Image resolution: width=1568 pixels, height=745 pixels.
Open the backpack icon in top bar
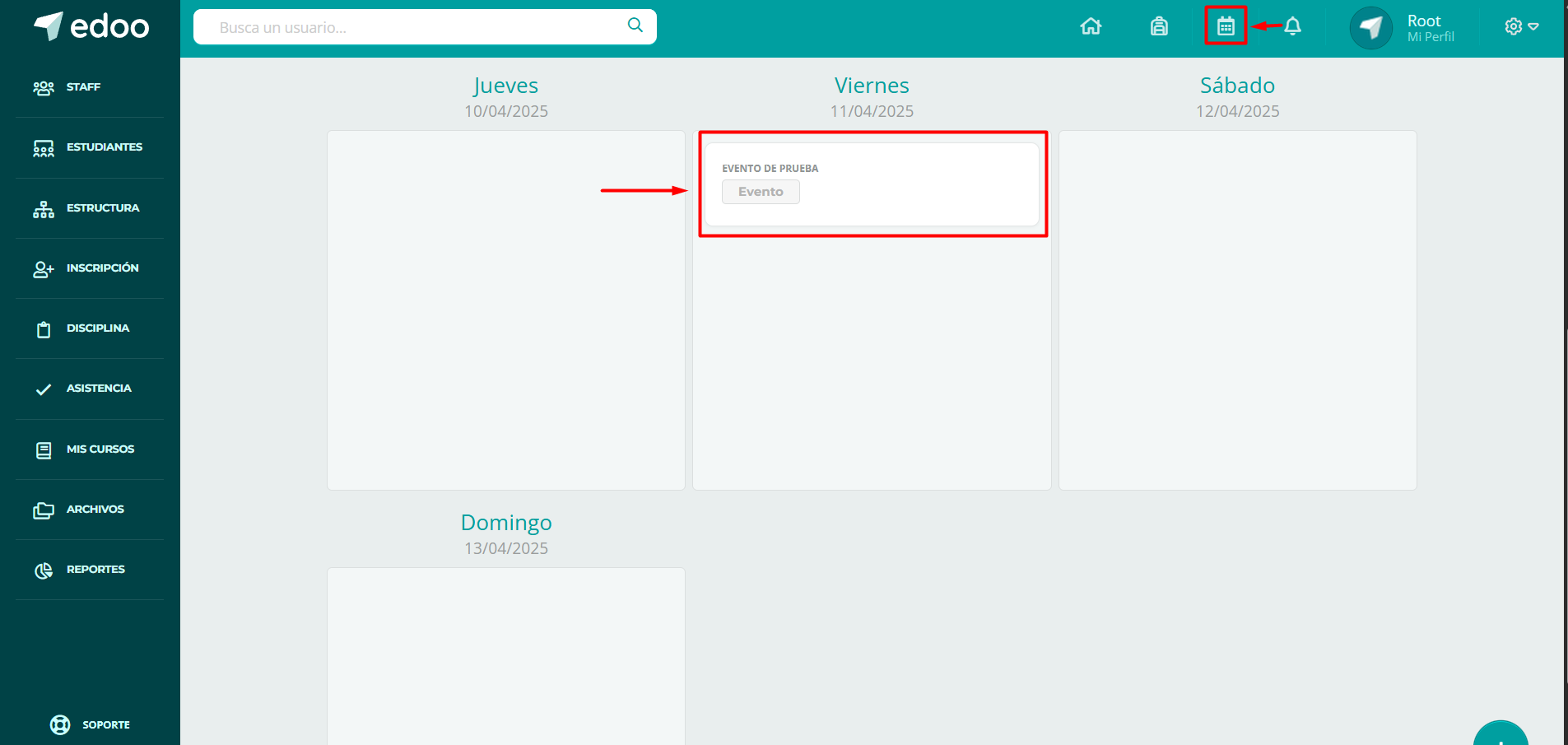coord(1159,26)
